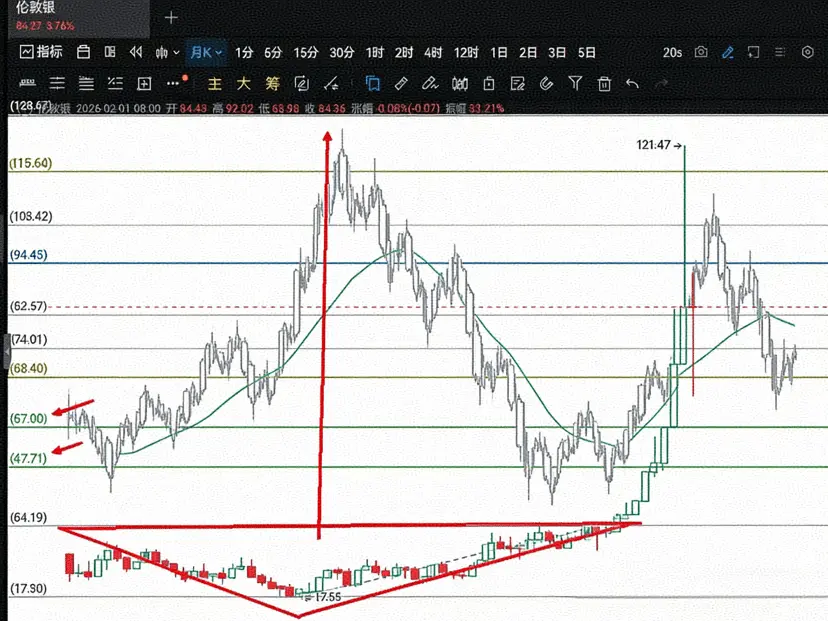
Task: Click the paperclip attach icon
Action: tap(547, 83)
